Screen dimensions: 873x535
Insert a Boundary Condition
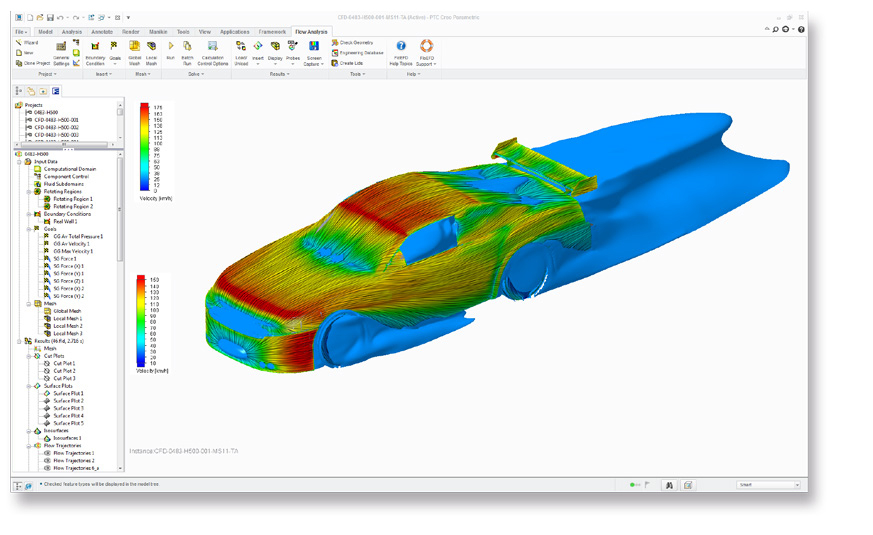coord(95,53)
